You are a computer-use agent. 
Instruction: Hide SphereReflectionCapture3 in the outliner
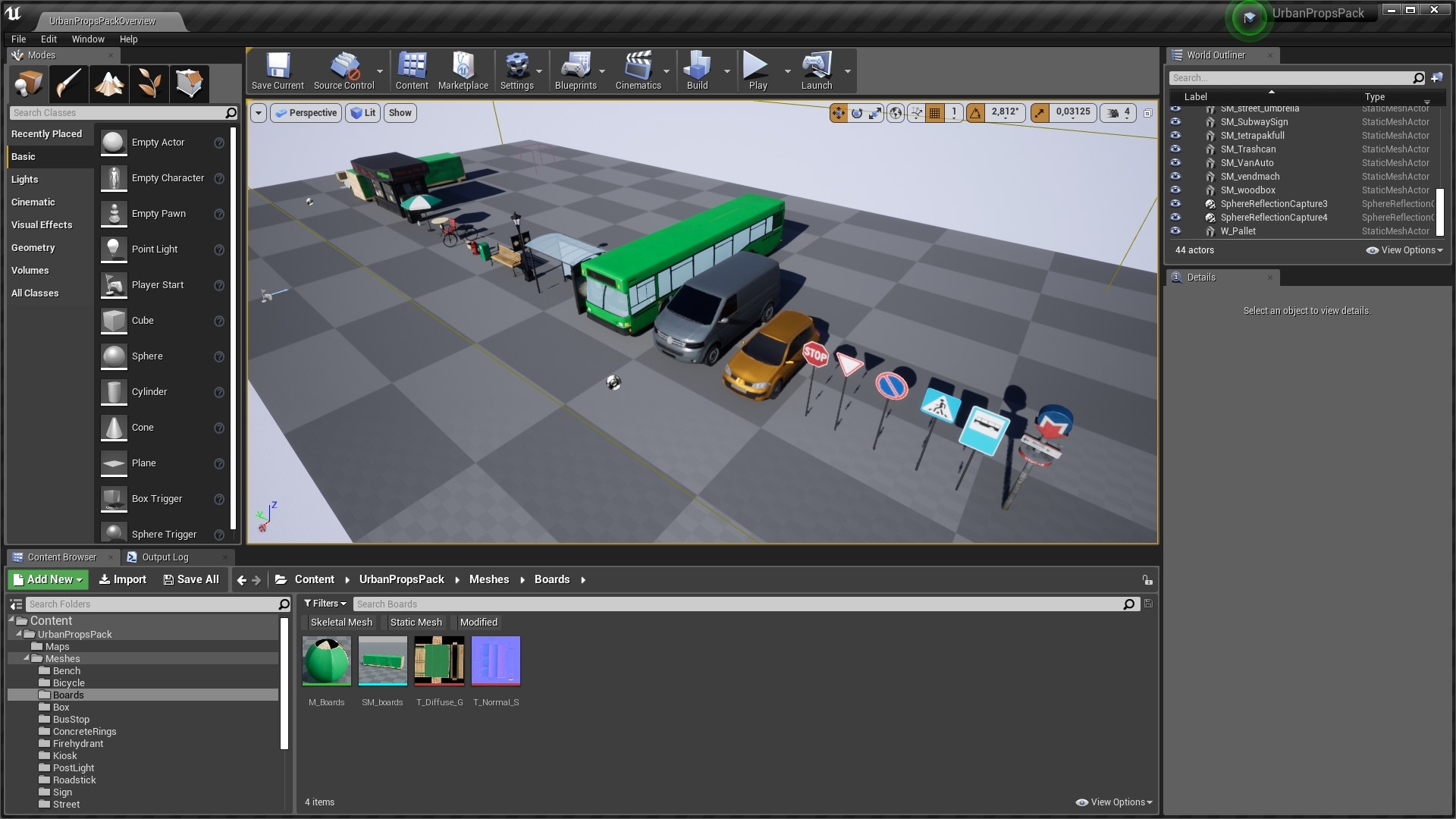[x=1176, y=203]
